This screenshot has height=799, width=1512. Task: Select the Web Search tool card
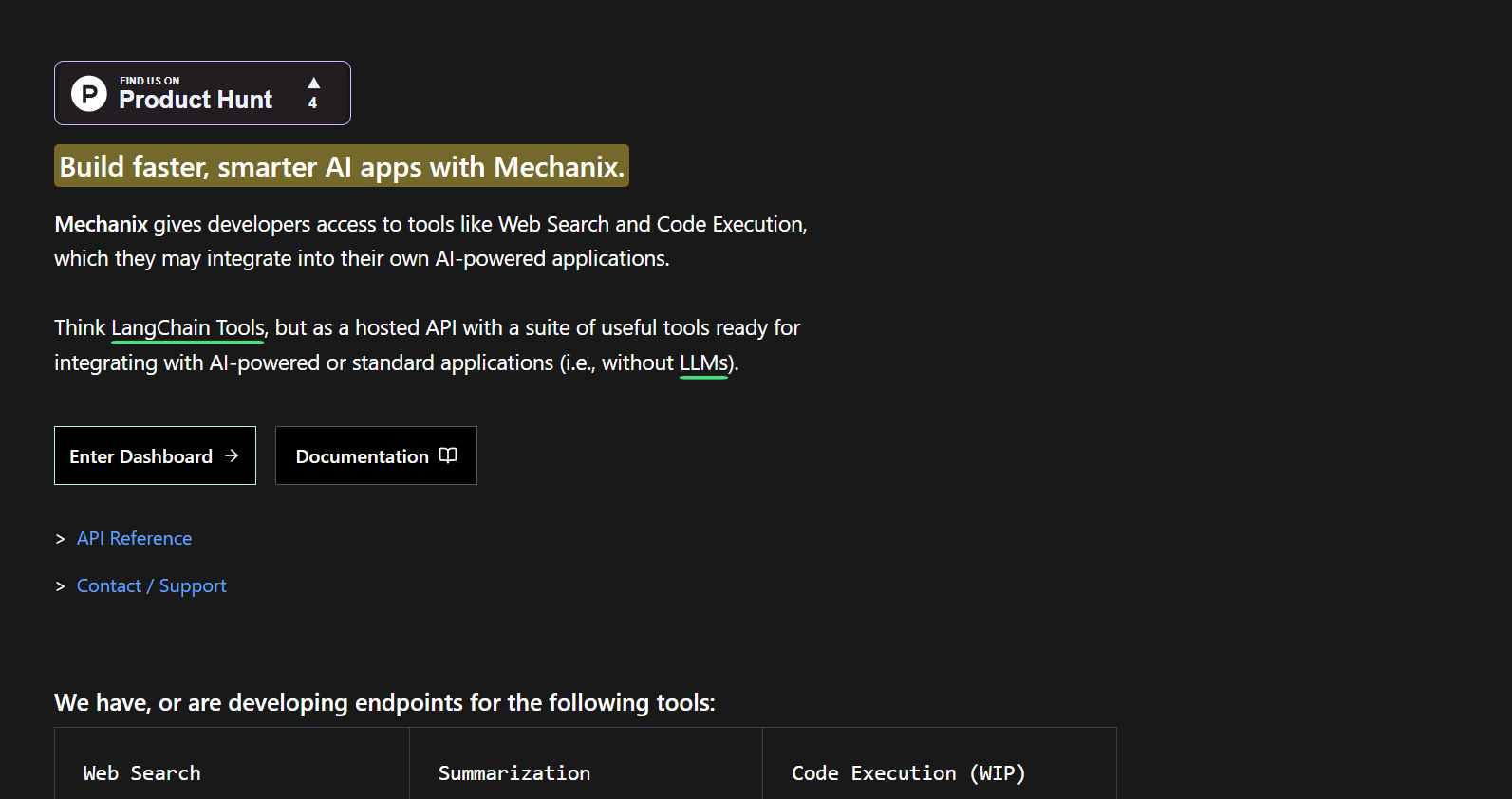click(x=232, y=764)
